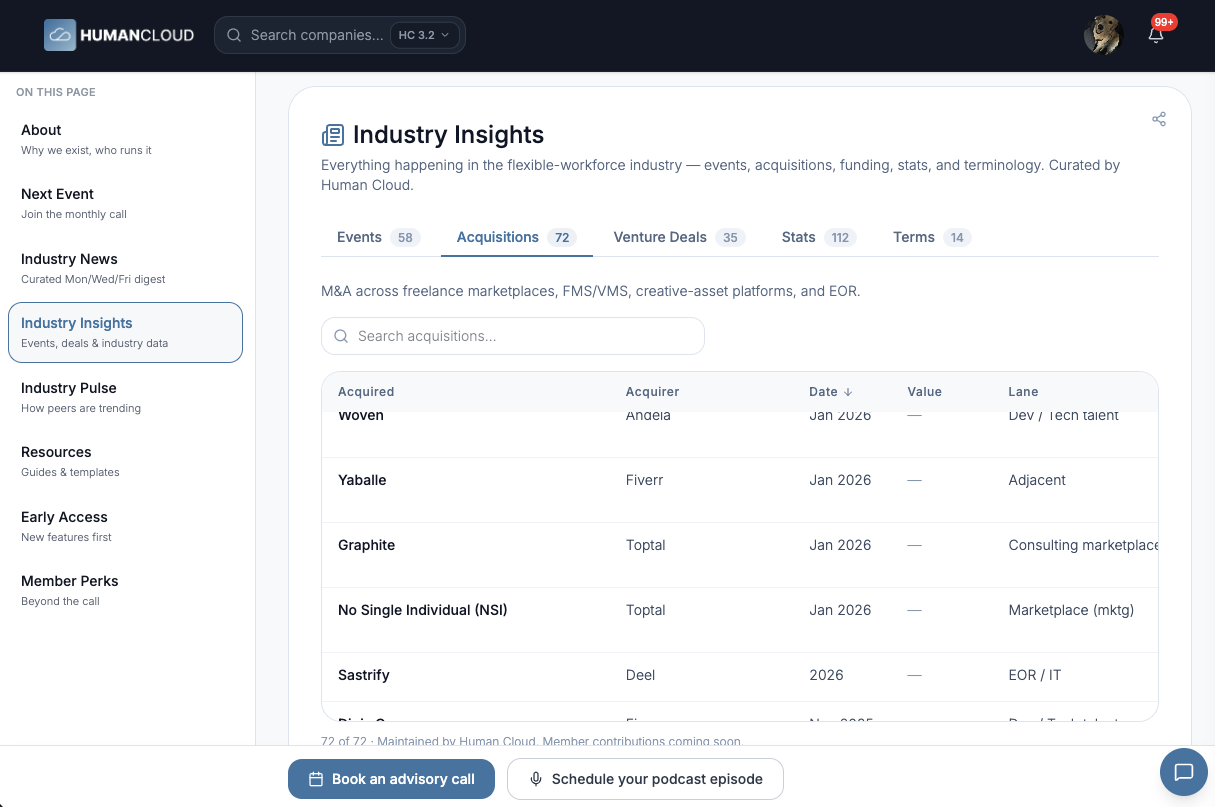Click the search magnifier icon in top bar

(x=234, y=35)
